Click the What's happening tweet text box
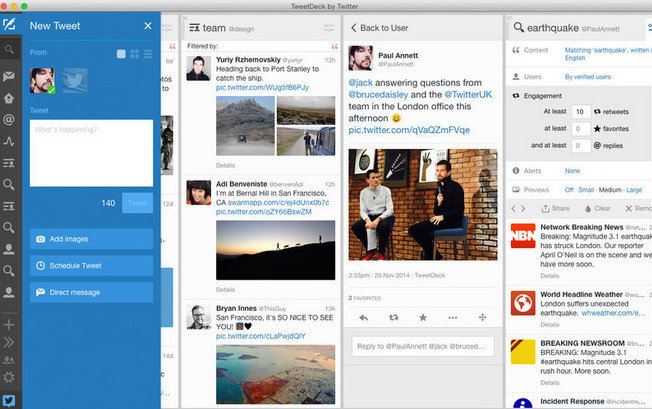 [x=91, y=153]
